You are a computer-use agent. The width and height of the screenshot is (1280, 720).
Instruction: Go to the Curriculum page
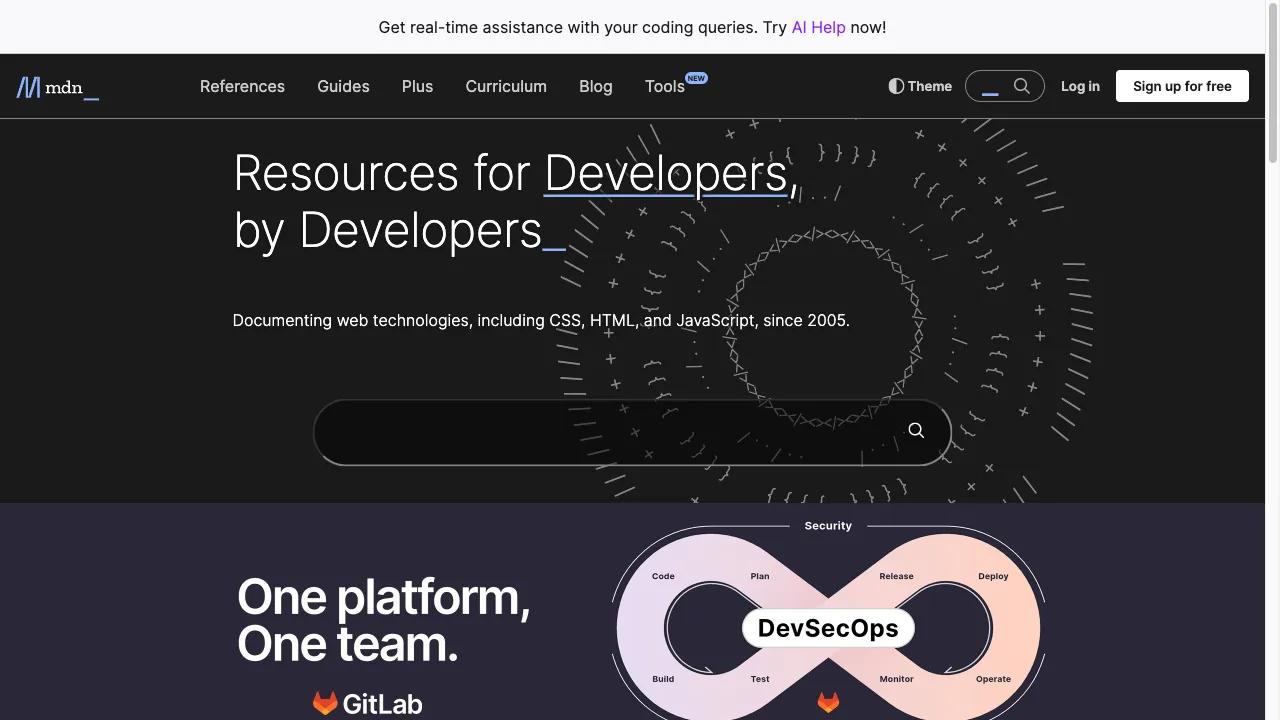coord(506,86)
